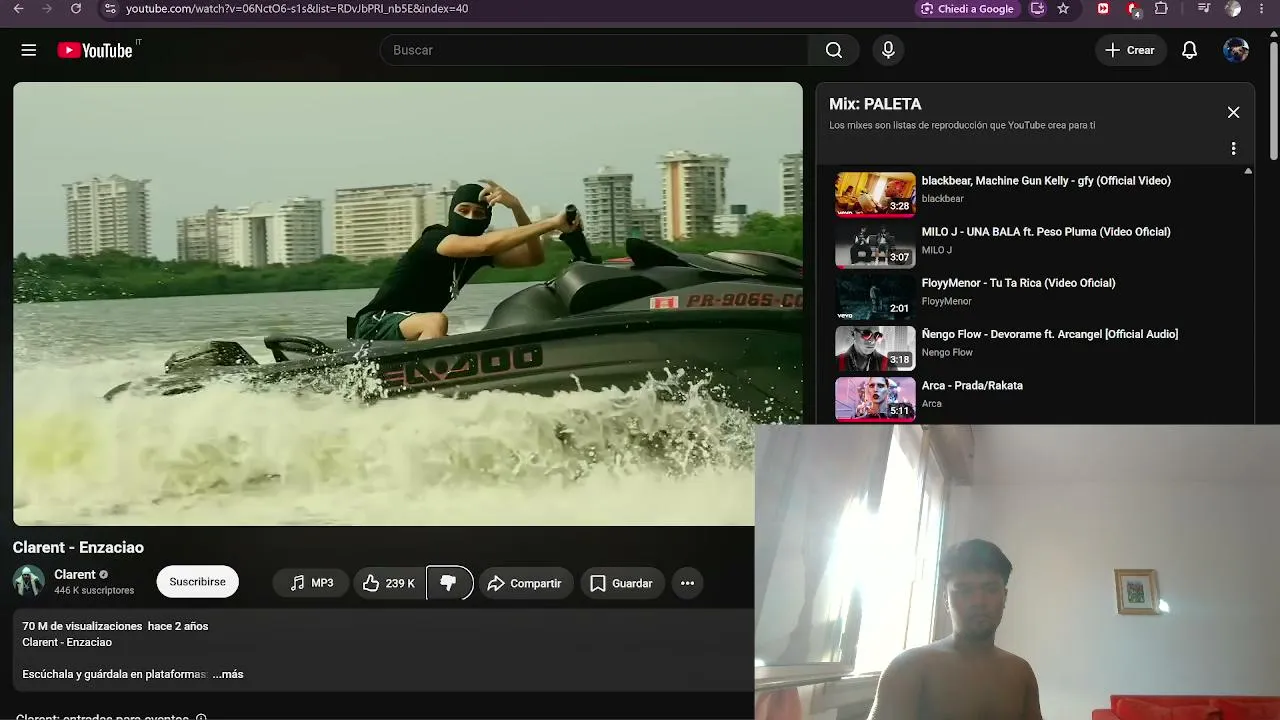This screenshot has width=1280, height=720.
Task: Go forward in browser history
Action: tap(46, 9)
